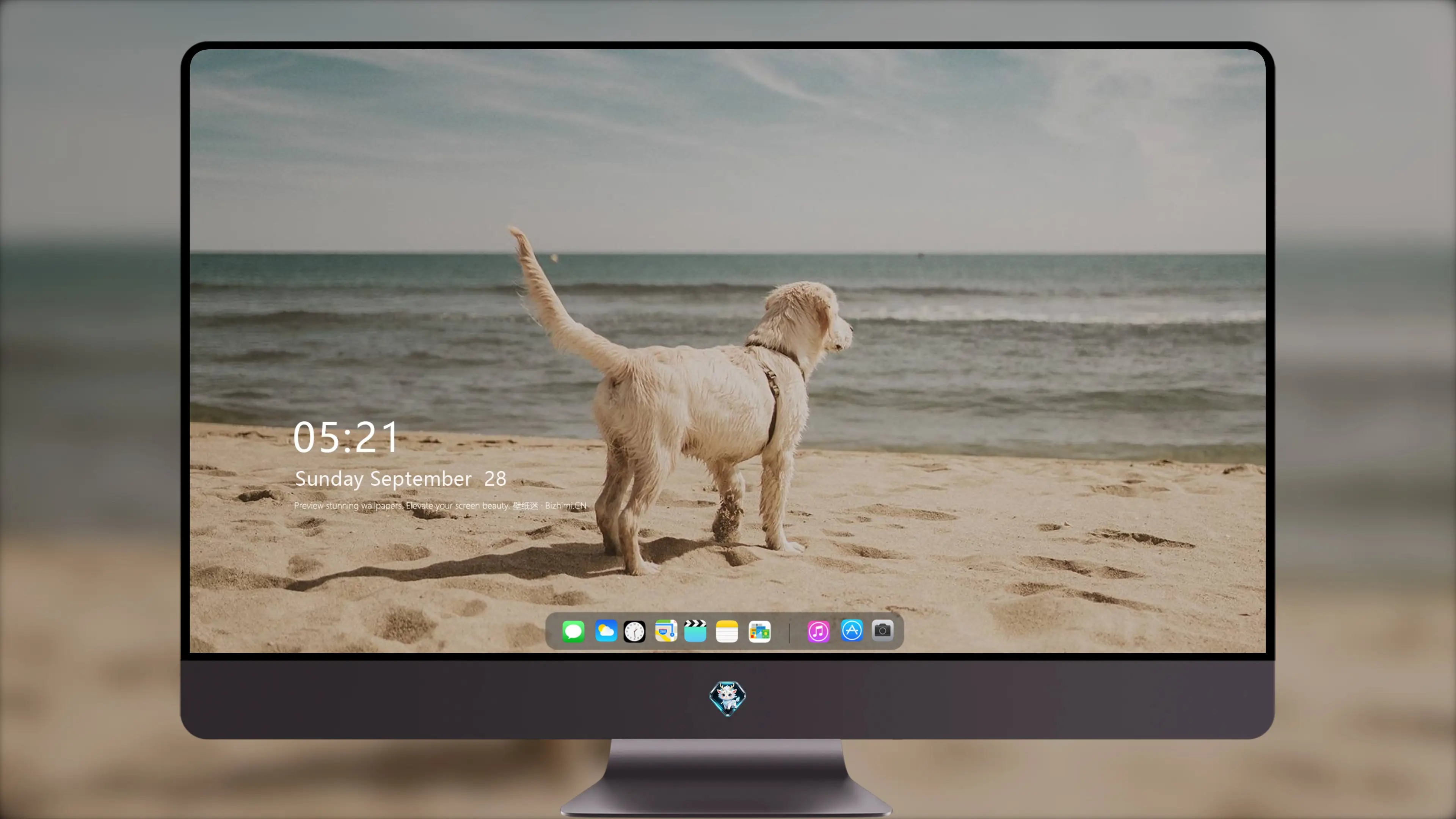Open the iTunes music icon
Image resolution: width=1456 pixels, height=819 pixels.
(819, 631)
